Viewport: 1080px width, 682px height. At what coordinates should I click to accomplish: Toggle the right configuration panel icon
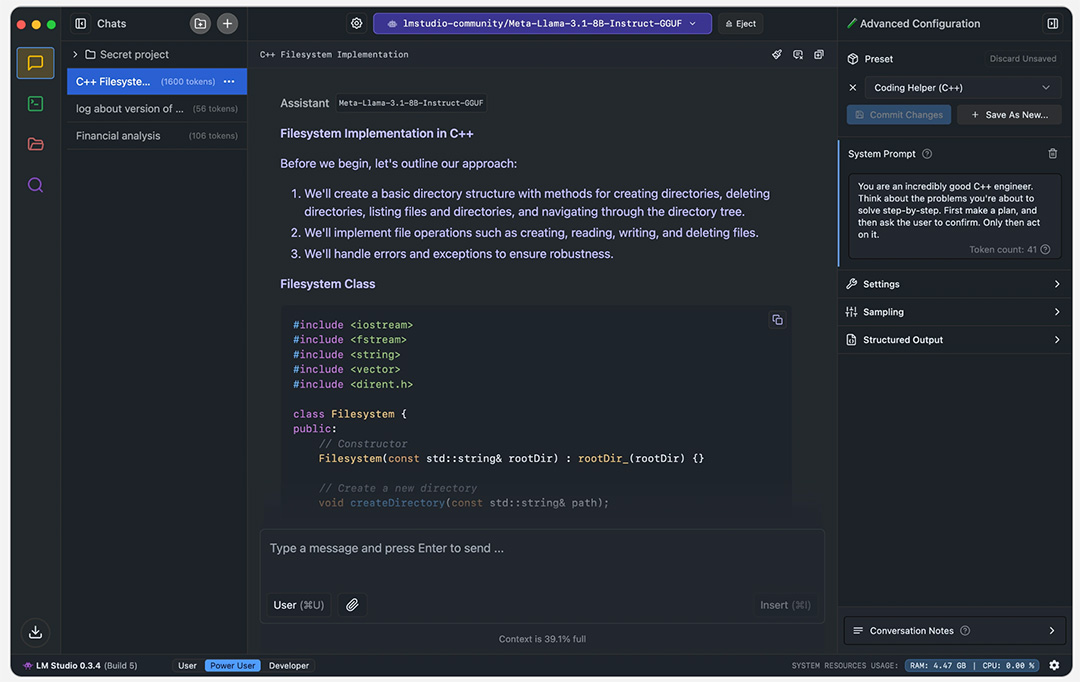click(x=1052, y=23)
